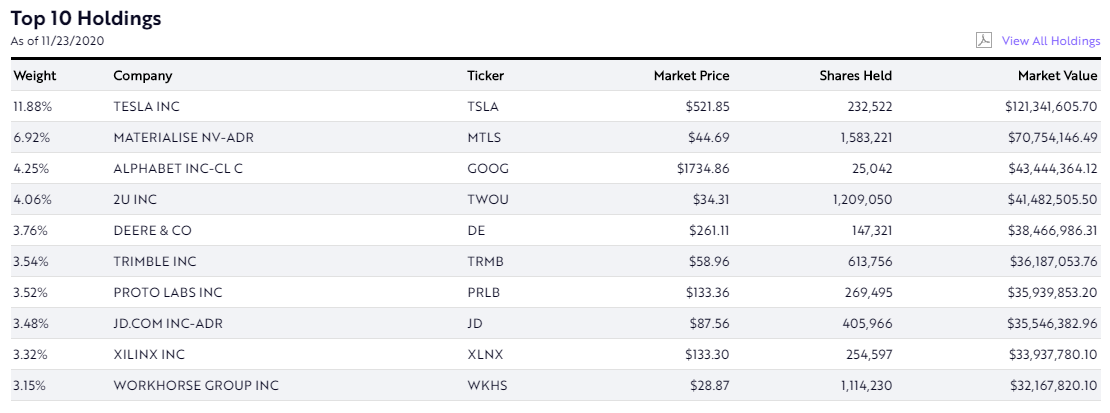
Task: Select the XILINX INC row
Action: [149, 354]
